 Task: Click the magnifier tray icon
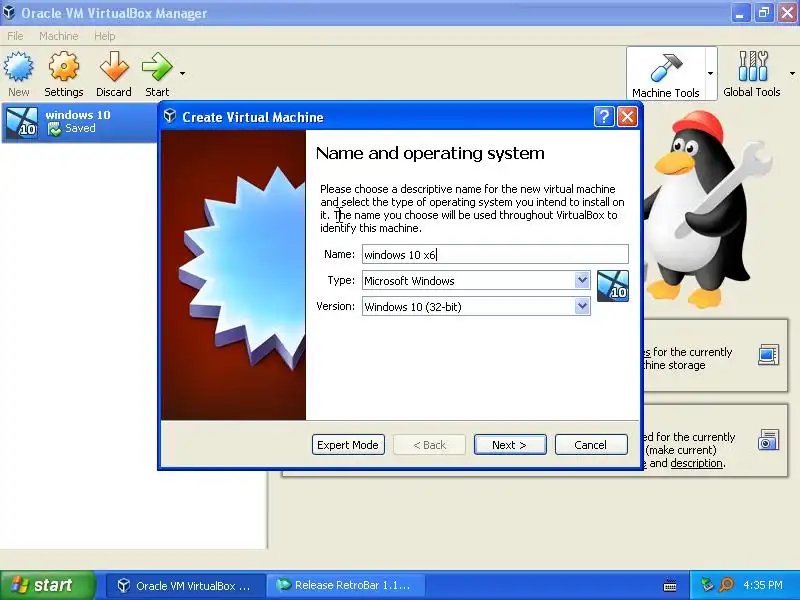(x=726, y=585)
